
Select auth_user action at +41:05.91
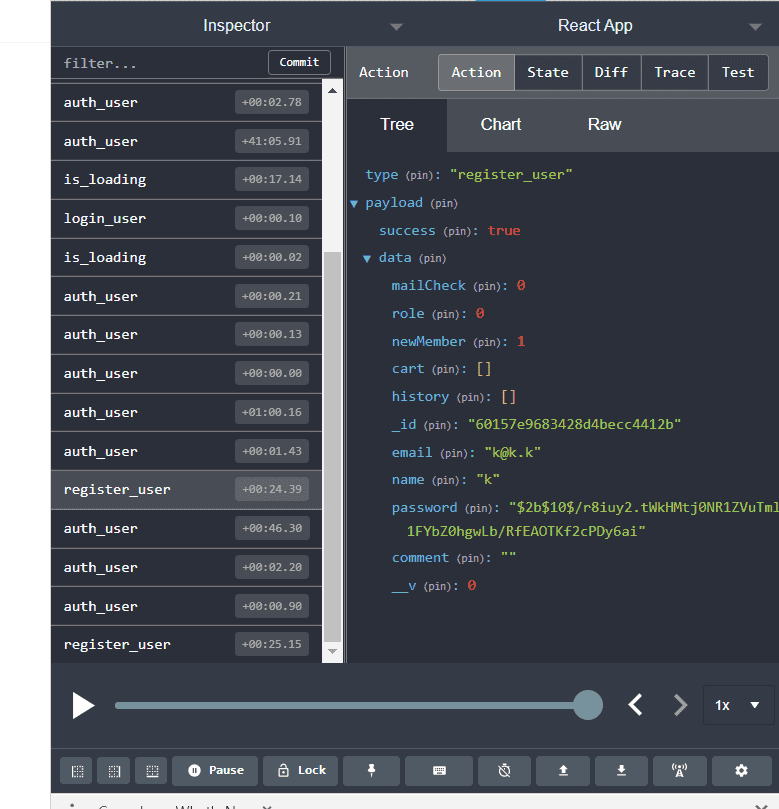pos(186,141)
